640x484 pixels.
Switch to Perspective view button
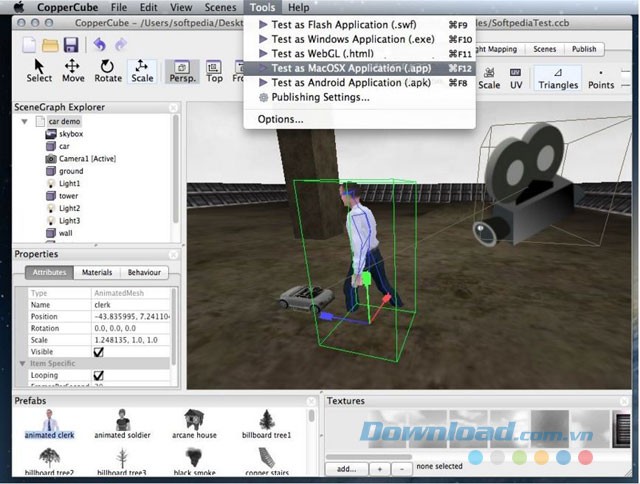pos(183,71)
